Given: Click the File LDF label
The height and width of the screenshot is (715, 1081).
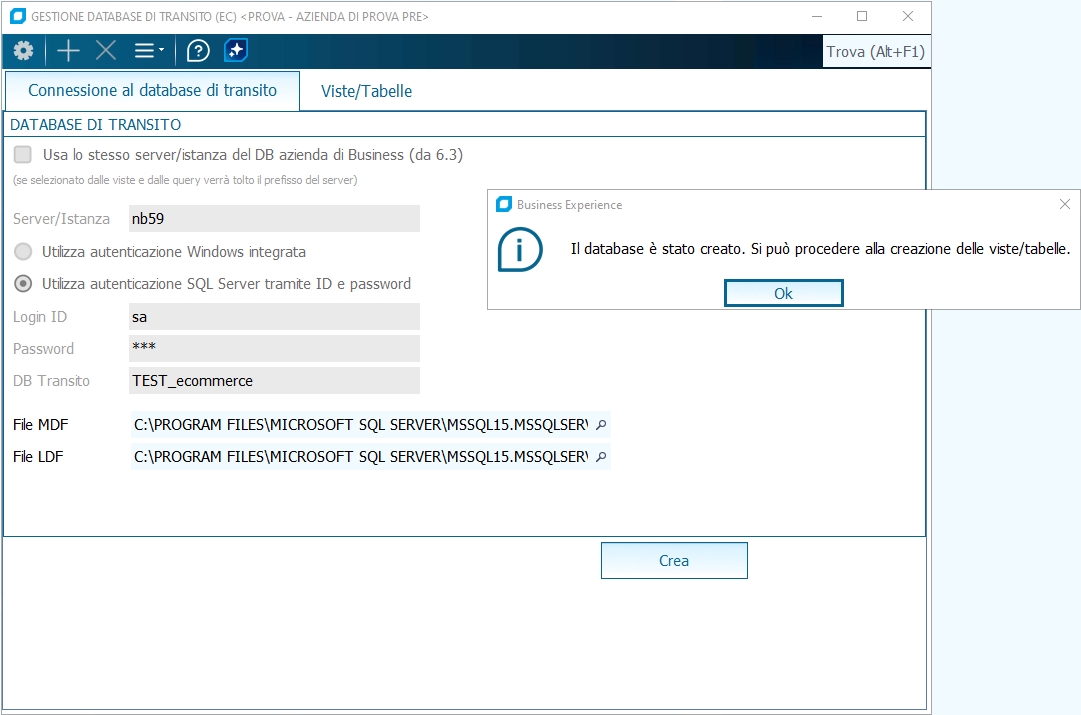Looking at the screenshot, I should pos(38,456).
